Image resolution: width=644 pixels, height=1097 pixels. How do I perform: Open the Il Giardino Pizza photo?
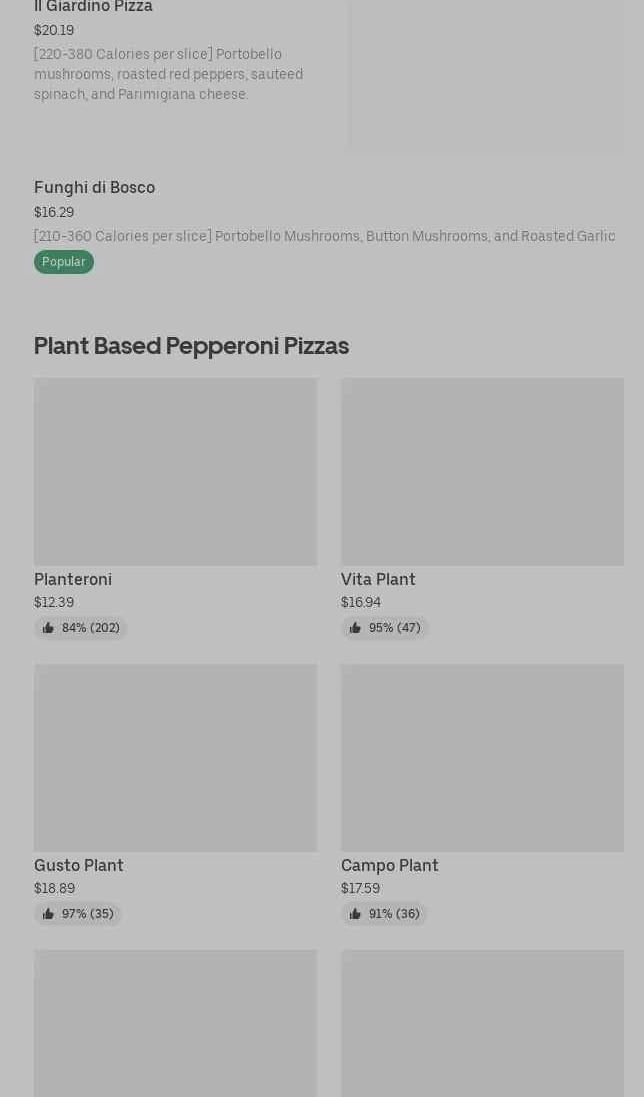486,75
